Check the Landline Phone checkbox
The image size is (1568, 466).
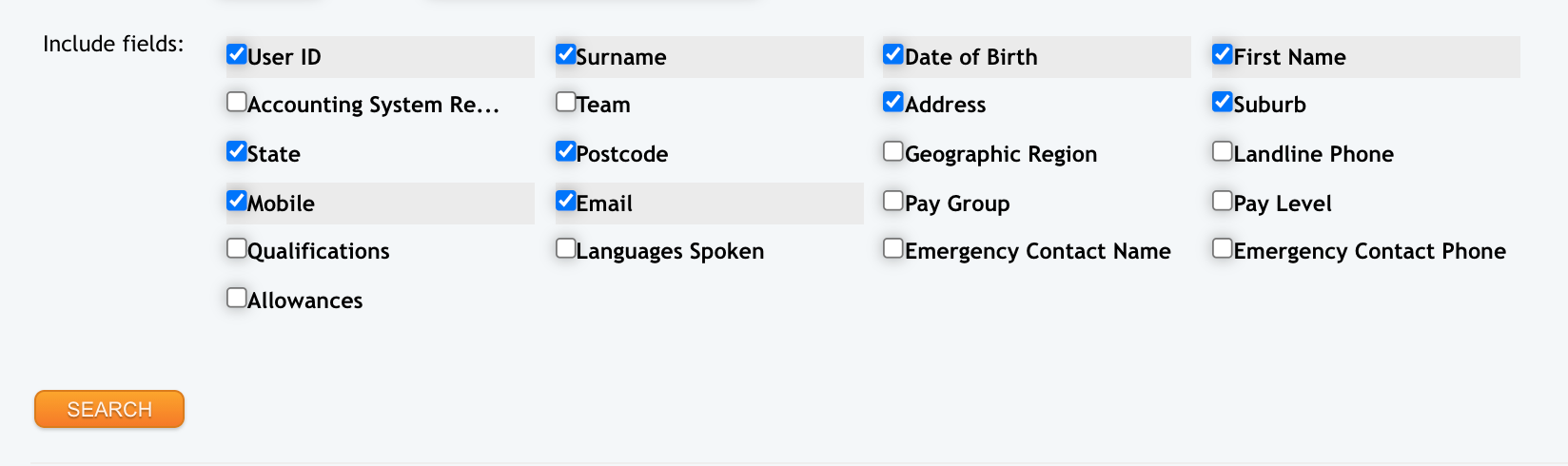(1223, 151)
